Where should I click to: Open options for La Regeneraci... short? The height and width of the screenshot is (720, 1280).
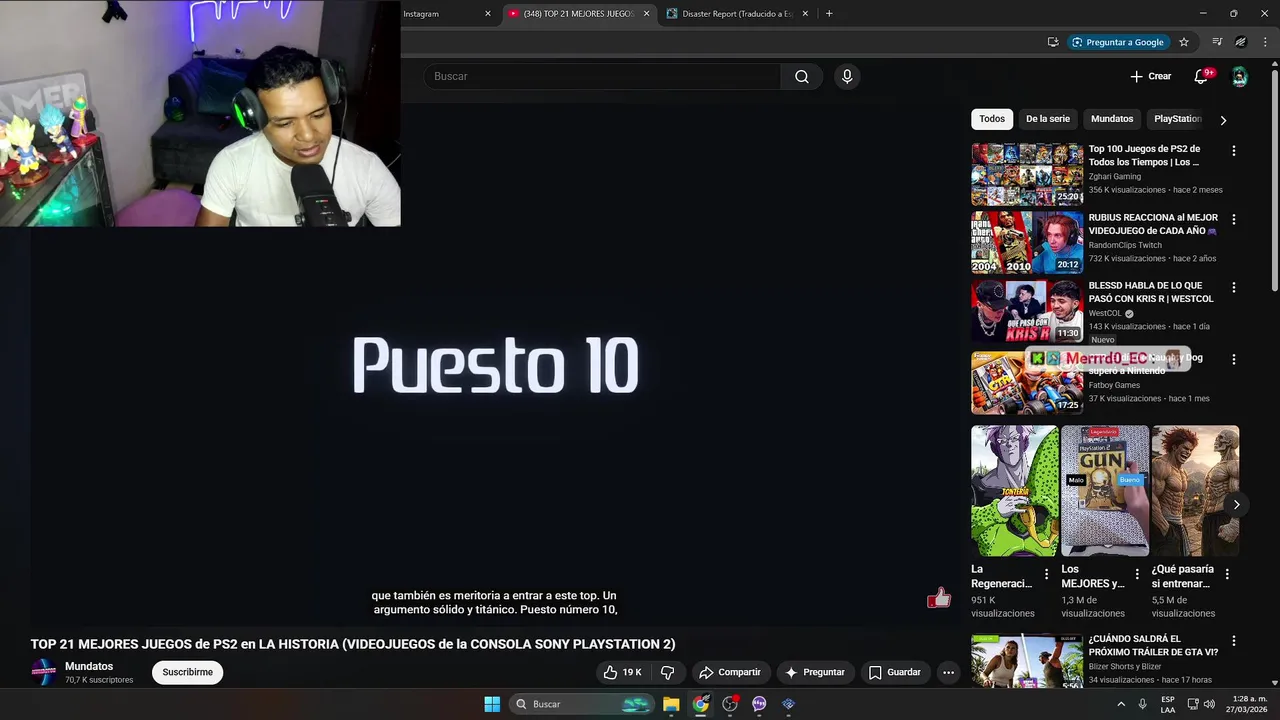1047,574
